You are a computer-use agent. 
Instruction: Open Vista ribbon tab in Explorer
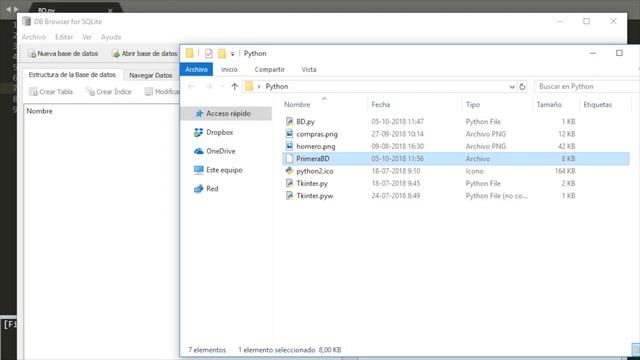pyautogui.click(x=309, y=69)
